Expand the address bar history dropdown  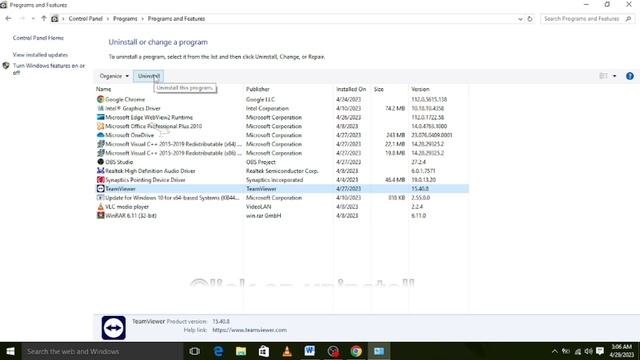click(x=520, y=19)
